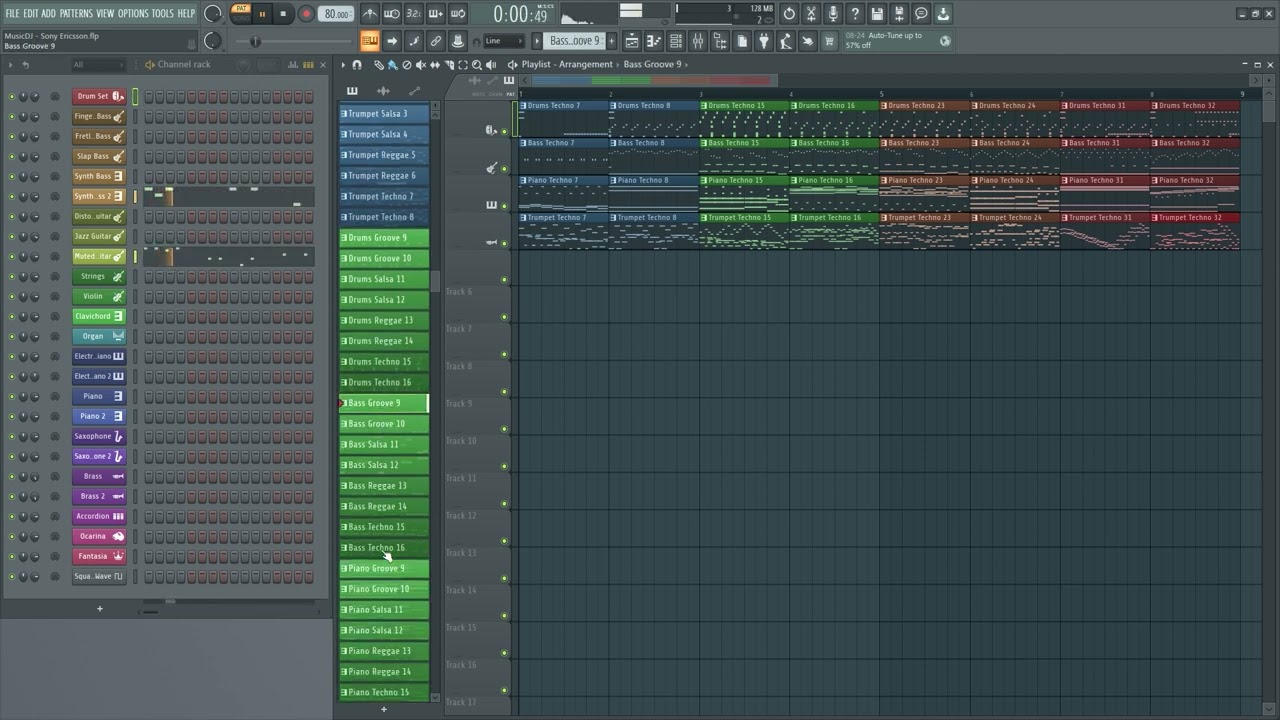Viewport: 1280px width, 720px height.
Task: Click the arrow left of pattern selector
Action: point(536,41)
